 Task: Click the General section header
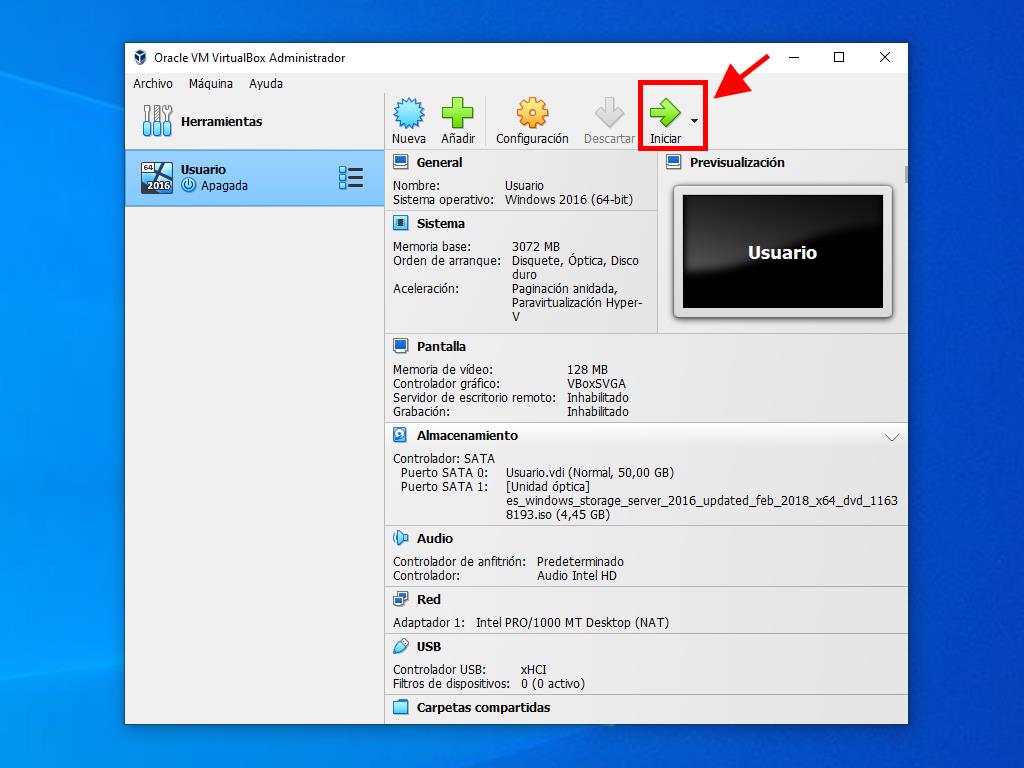440,163
